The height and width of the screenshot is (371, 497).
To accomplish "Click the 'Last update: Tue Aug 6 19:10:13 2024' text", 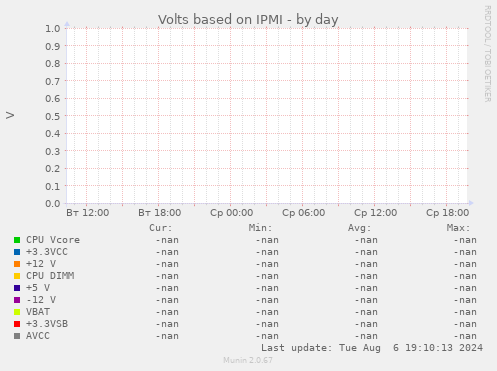I will (372, 348).
